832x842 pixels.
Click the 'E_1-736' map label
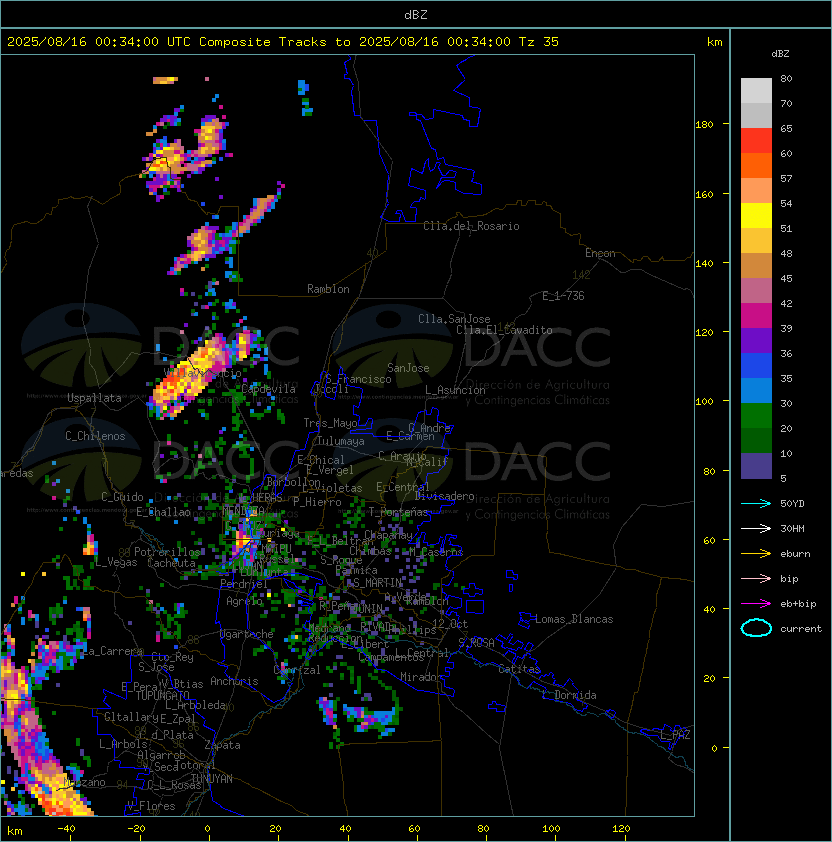pyautogui.click(x=563, y=296)
